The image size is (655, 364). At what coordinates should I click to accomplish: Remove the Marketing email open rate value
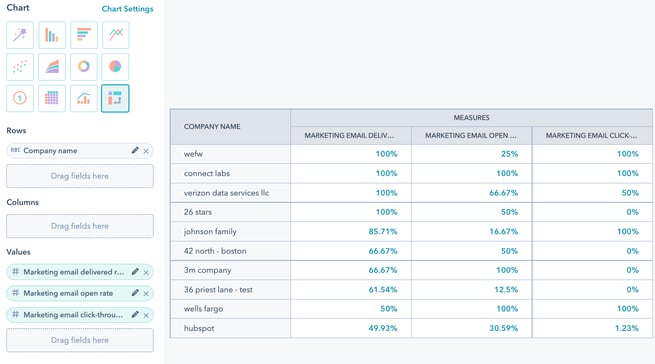pyautogui.click(x=146, y=294)
